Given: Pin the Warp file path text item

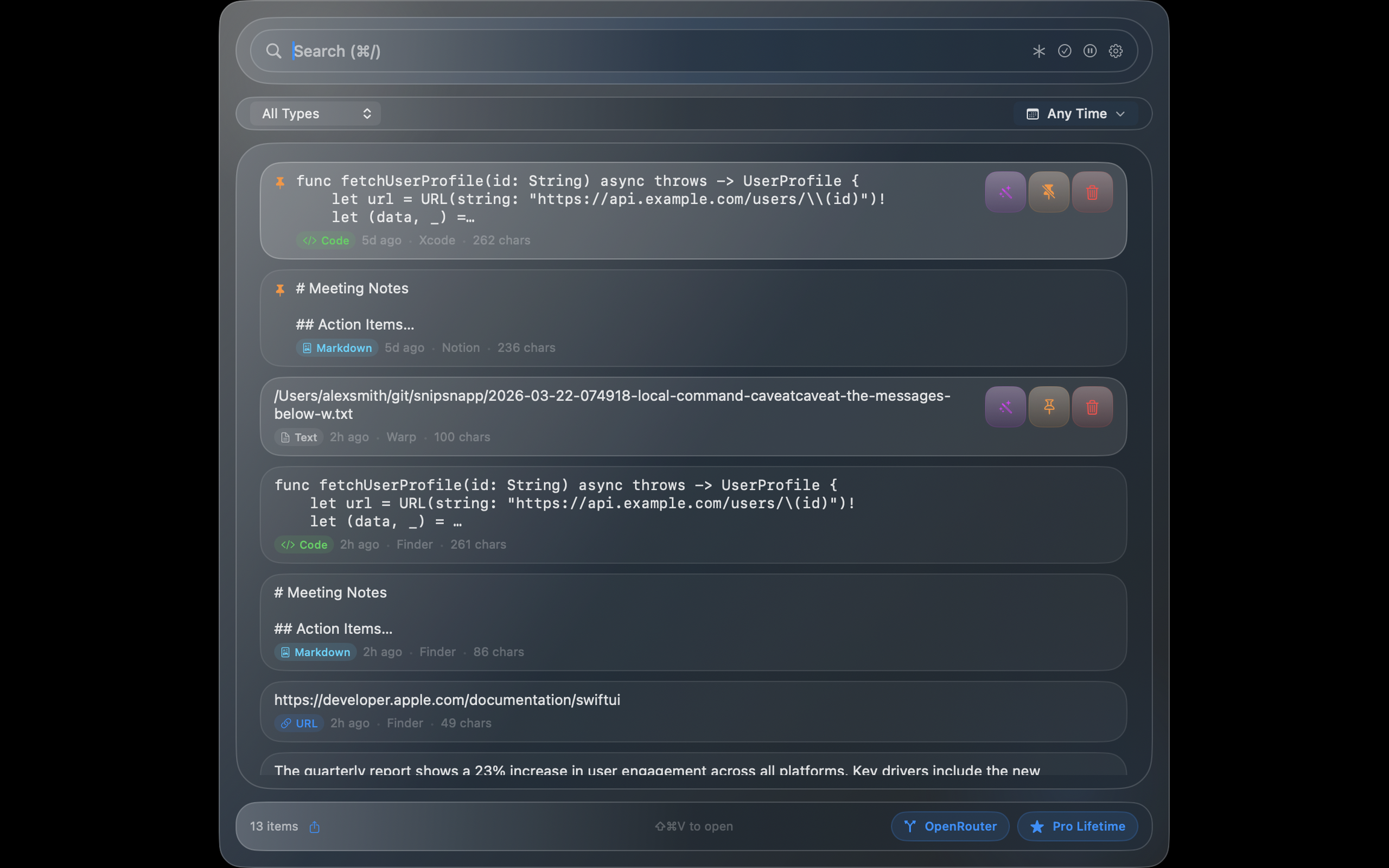Looking at the screenshot, I should 1049,407.
